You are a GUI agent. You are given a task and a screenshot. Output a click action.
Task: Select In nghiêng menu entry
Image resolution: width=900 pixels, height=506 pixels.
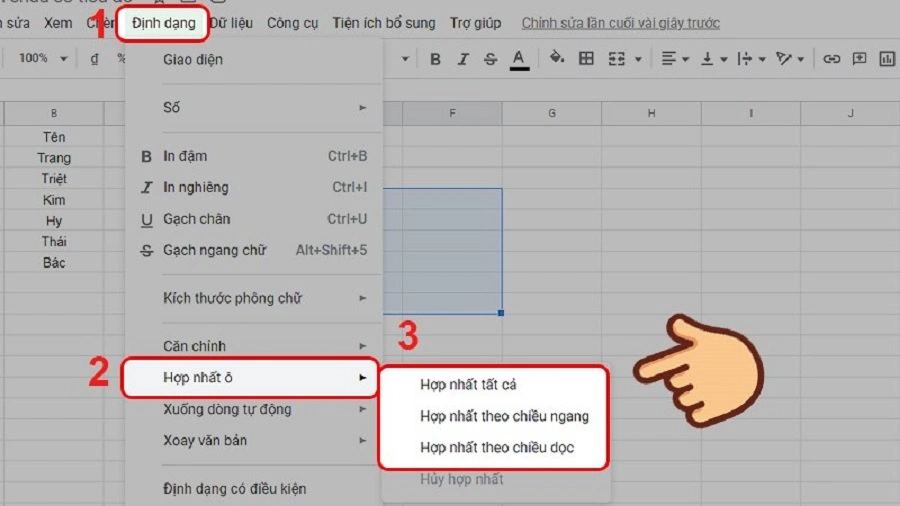coord(254,187)
